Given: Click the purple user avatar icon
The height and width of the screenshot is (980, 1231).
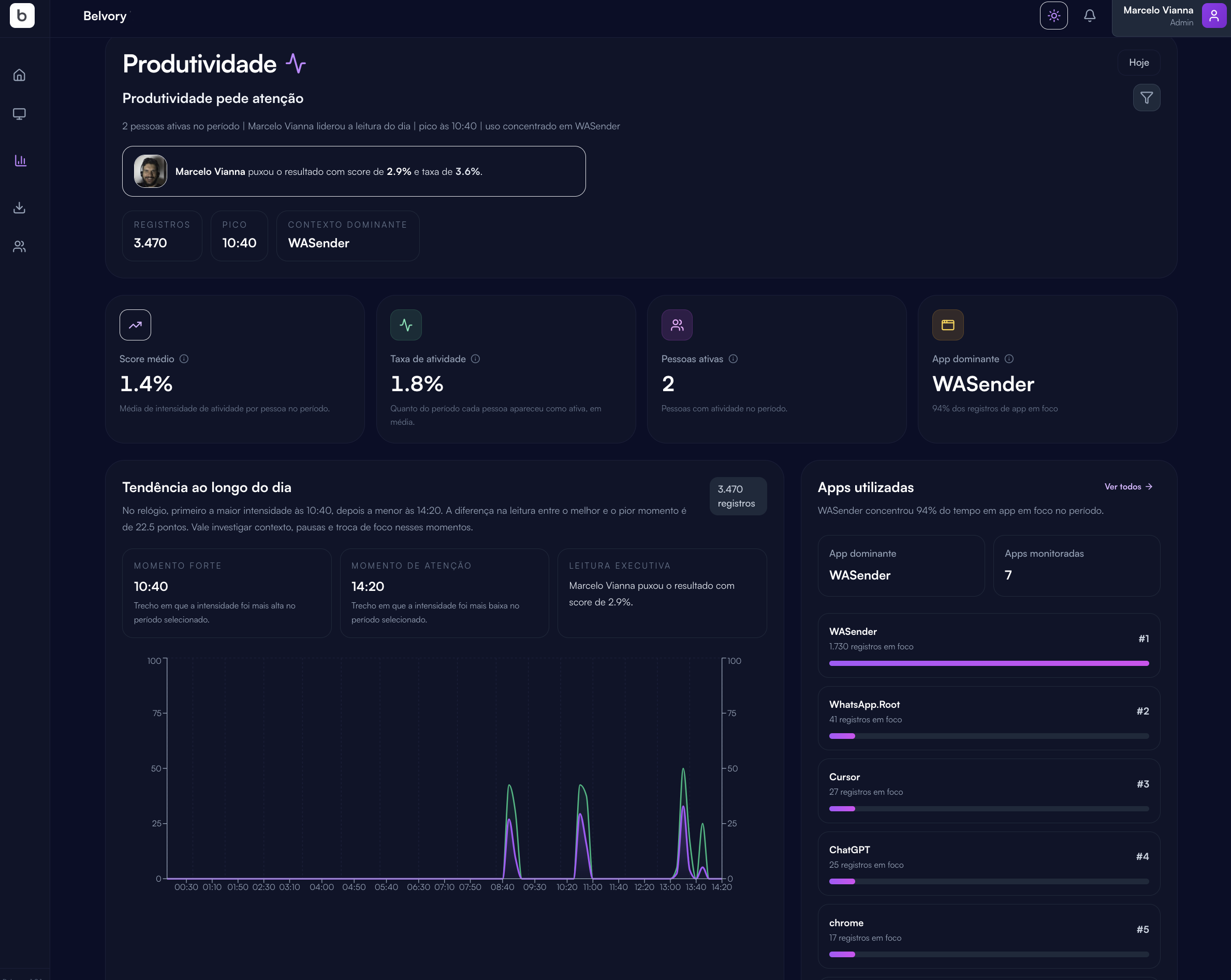Looking at the screenshot, I should 1213,16.
